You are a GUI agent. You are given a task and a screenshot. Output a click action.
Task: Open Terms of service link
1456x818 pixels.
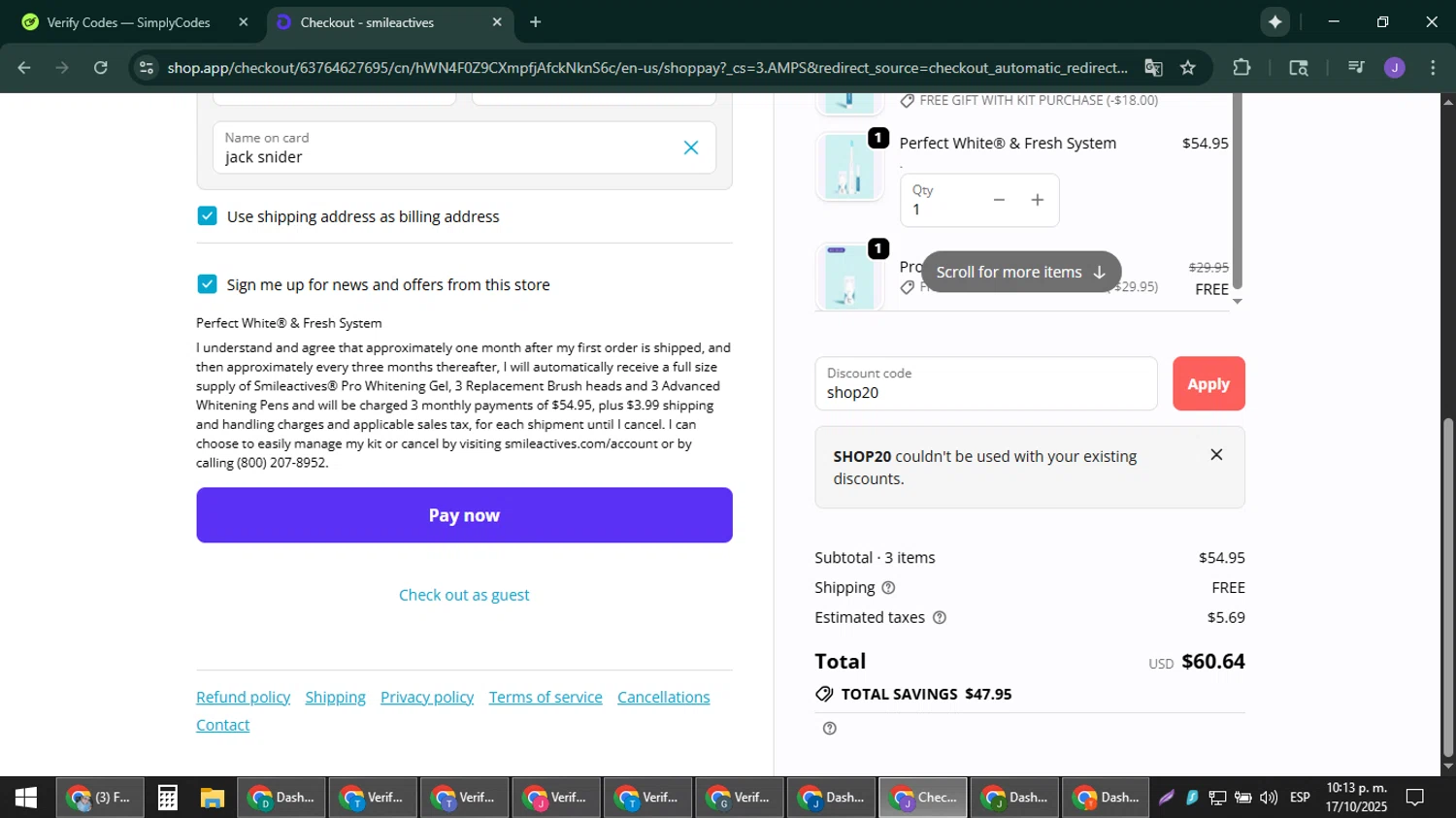[x=546, y=697]
